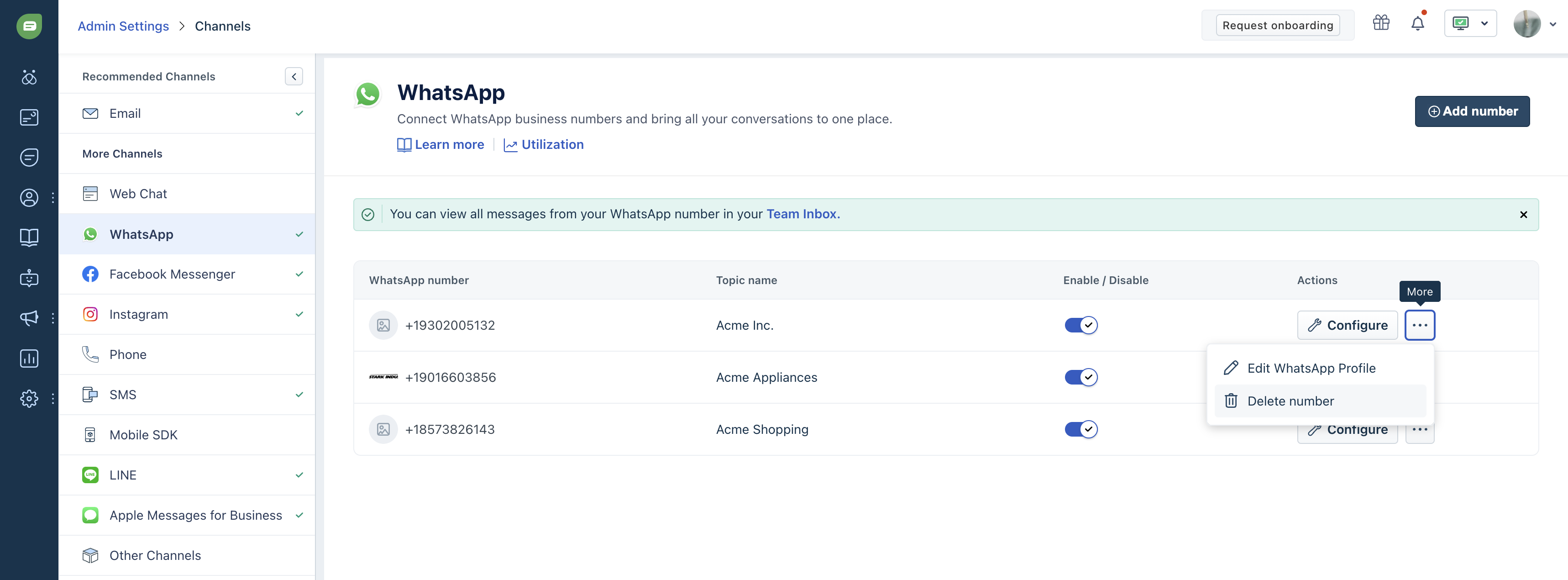The height and width of the screenshot is (580, 1568).
Task: Dismiss the Team Inbox info banner
Action: pyautogui.click(x=1523, y=215)
